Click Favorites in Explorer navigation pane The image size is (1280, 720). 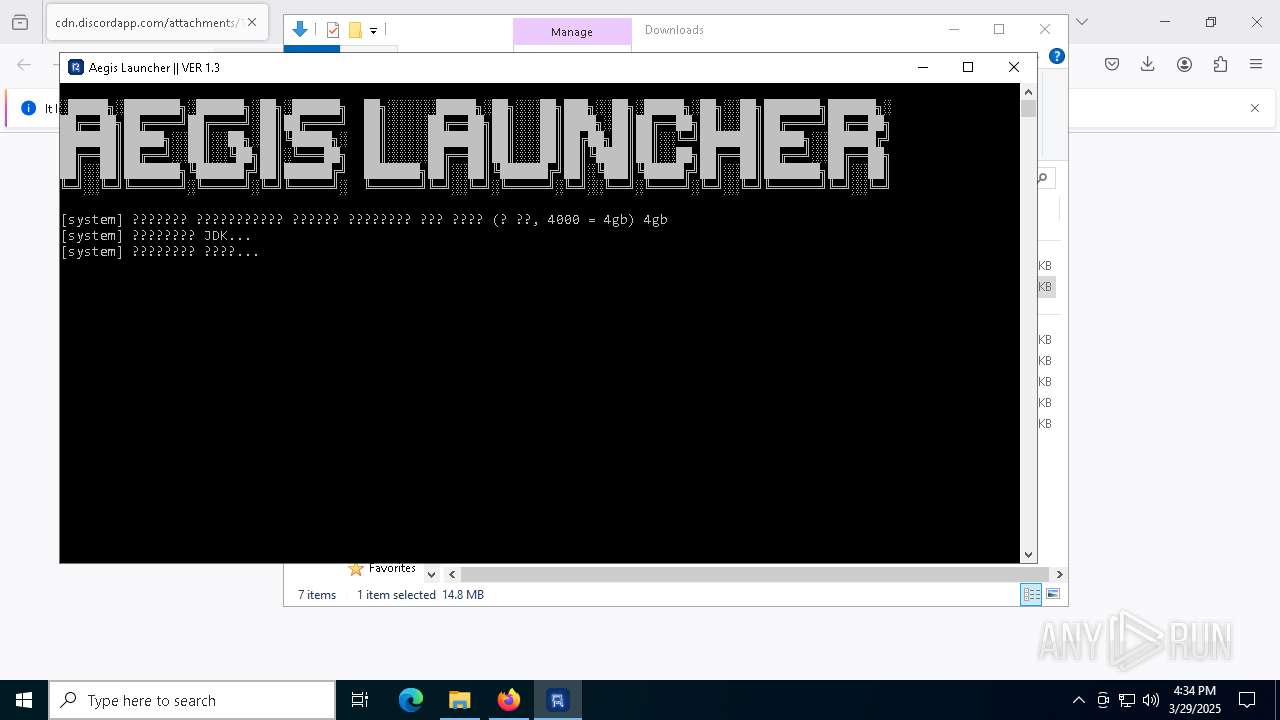(392, 568)
